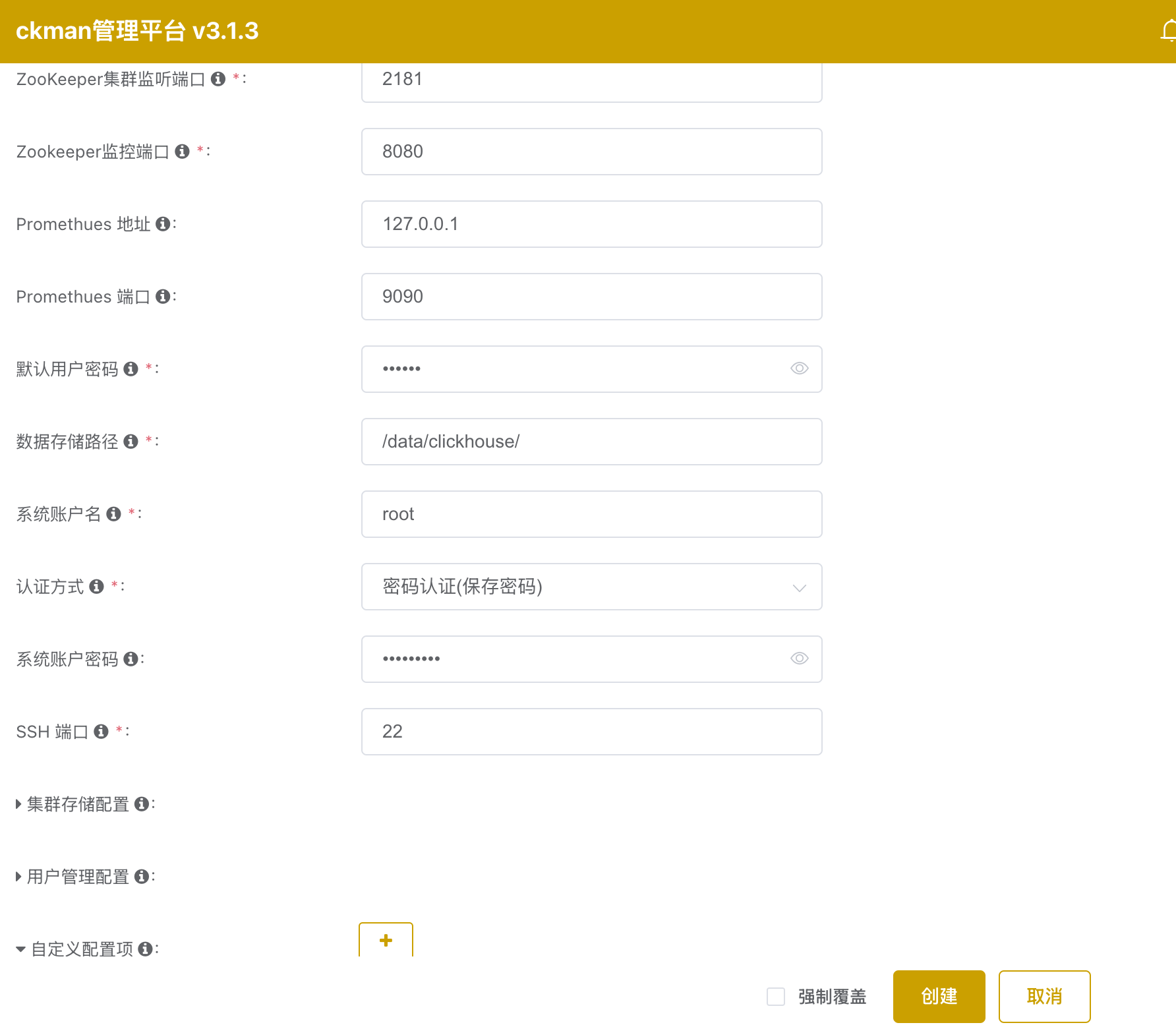
Task: Reveal 系统账户密码 using the eye icon
Action: pyautogui.click(x=799, y=659)
